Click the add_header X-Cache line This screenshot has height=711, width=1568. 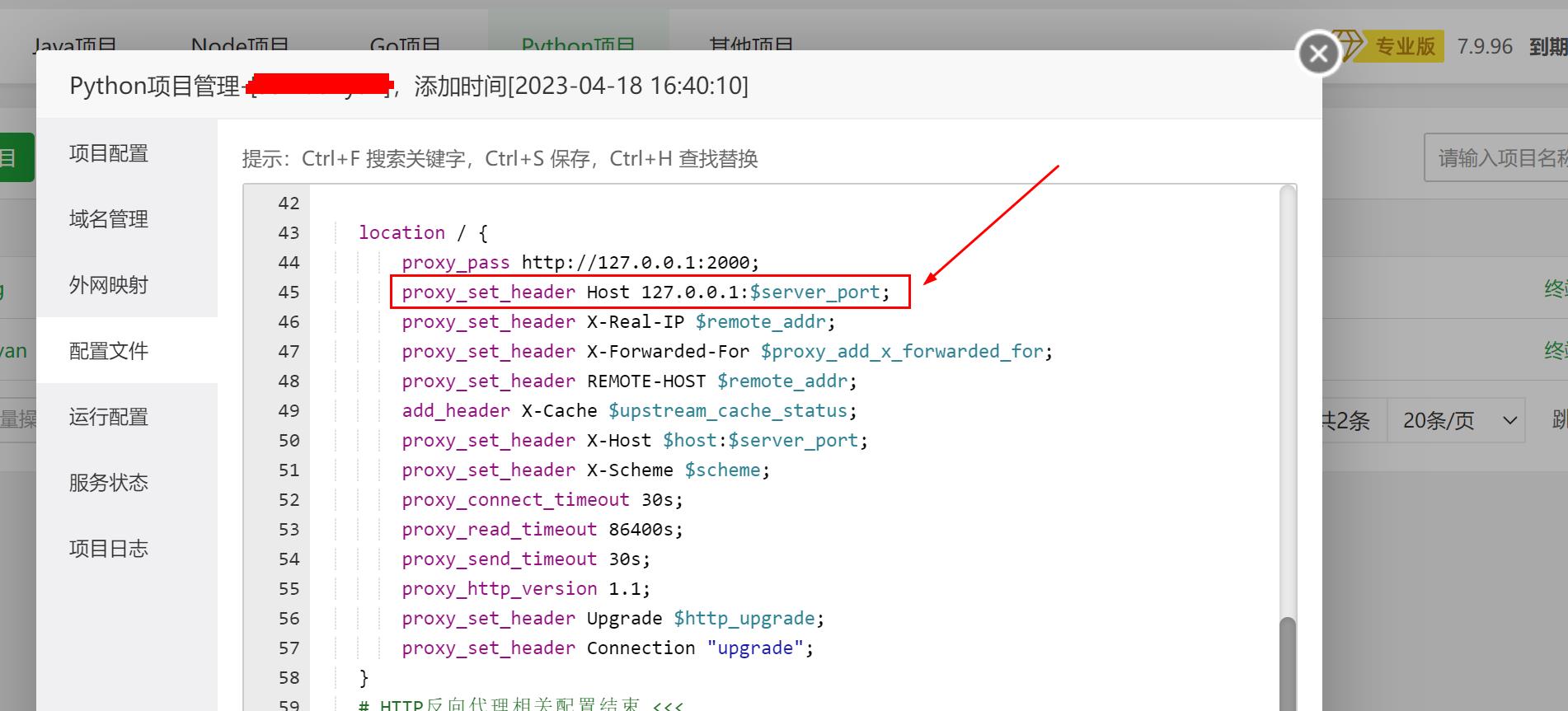pyautogui.click(x=630, y=410)
